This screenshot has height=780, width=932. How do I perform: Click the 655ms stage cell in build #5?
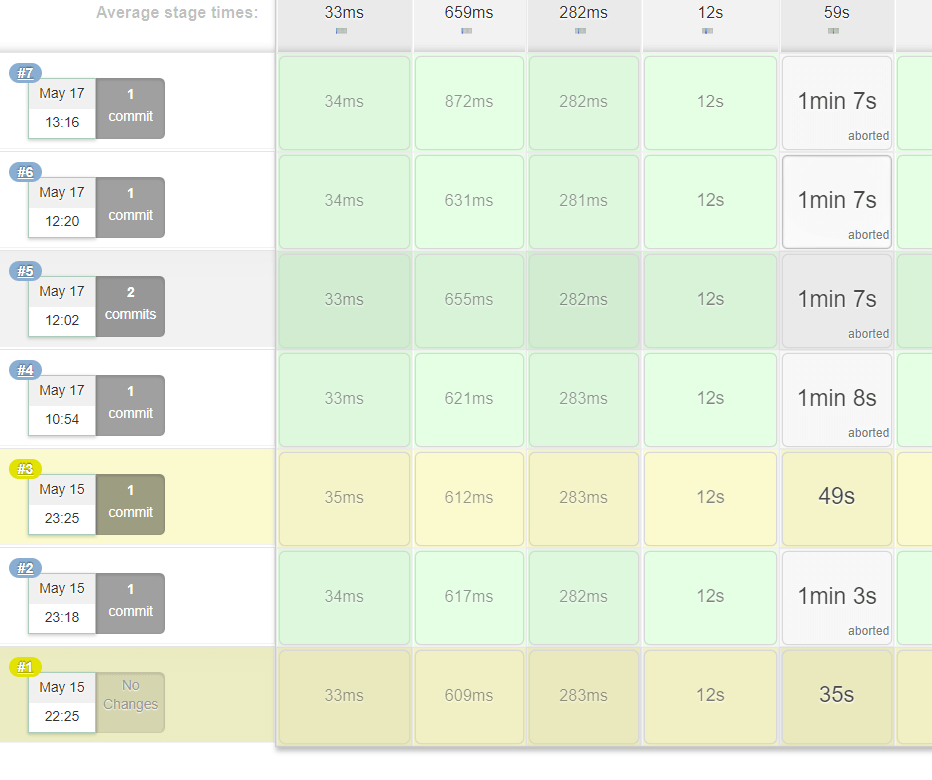tap(469, 300)
